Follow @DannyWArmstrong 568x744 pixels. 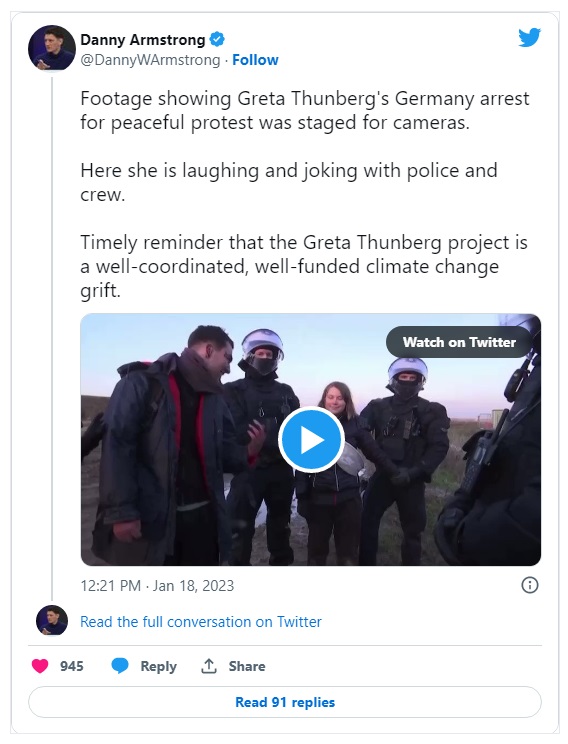(x=255, y=60)
